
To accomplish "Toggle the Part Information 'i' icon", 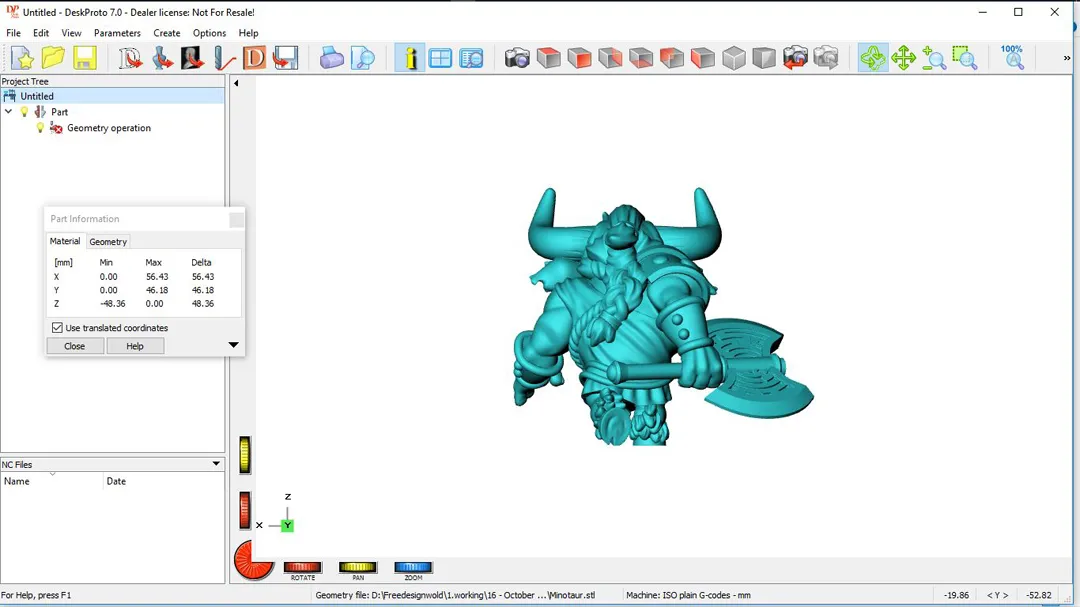I will [410, 58].
